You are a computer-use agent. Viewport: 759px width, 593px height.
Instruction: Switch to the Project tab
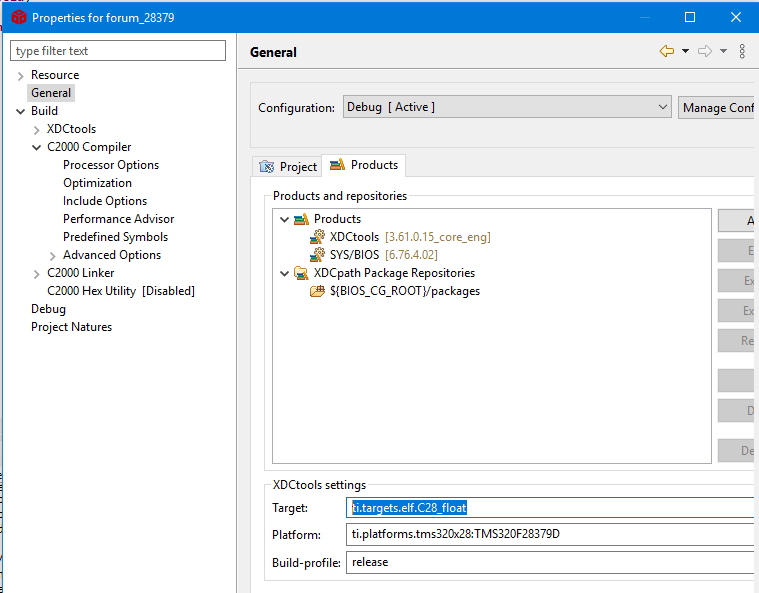coord(288,167)
